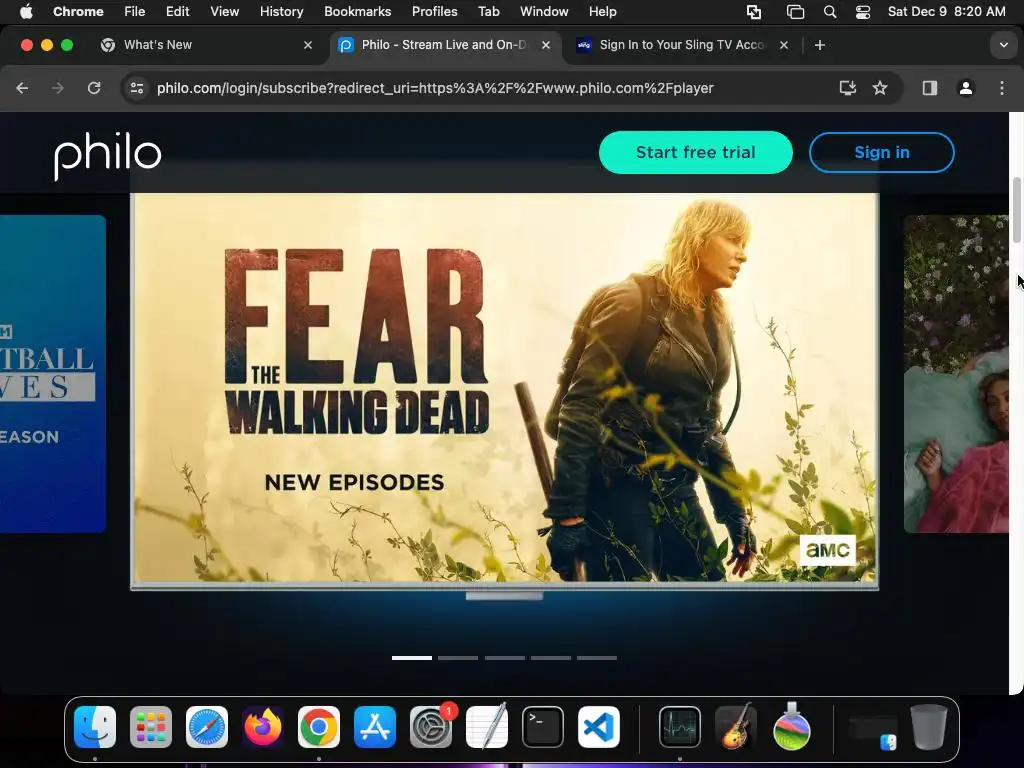Reload the Philo page
This screenshot has width=1024, height=768.
pyautogui.click(x=94, y=88)
